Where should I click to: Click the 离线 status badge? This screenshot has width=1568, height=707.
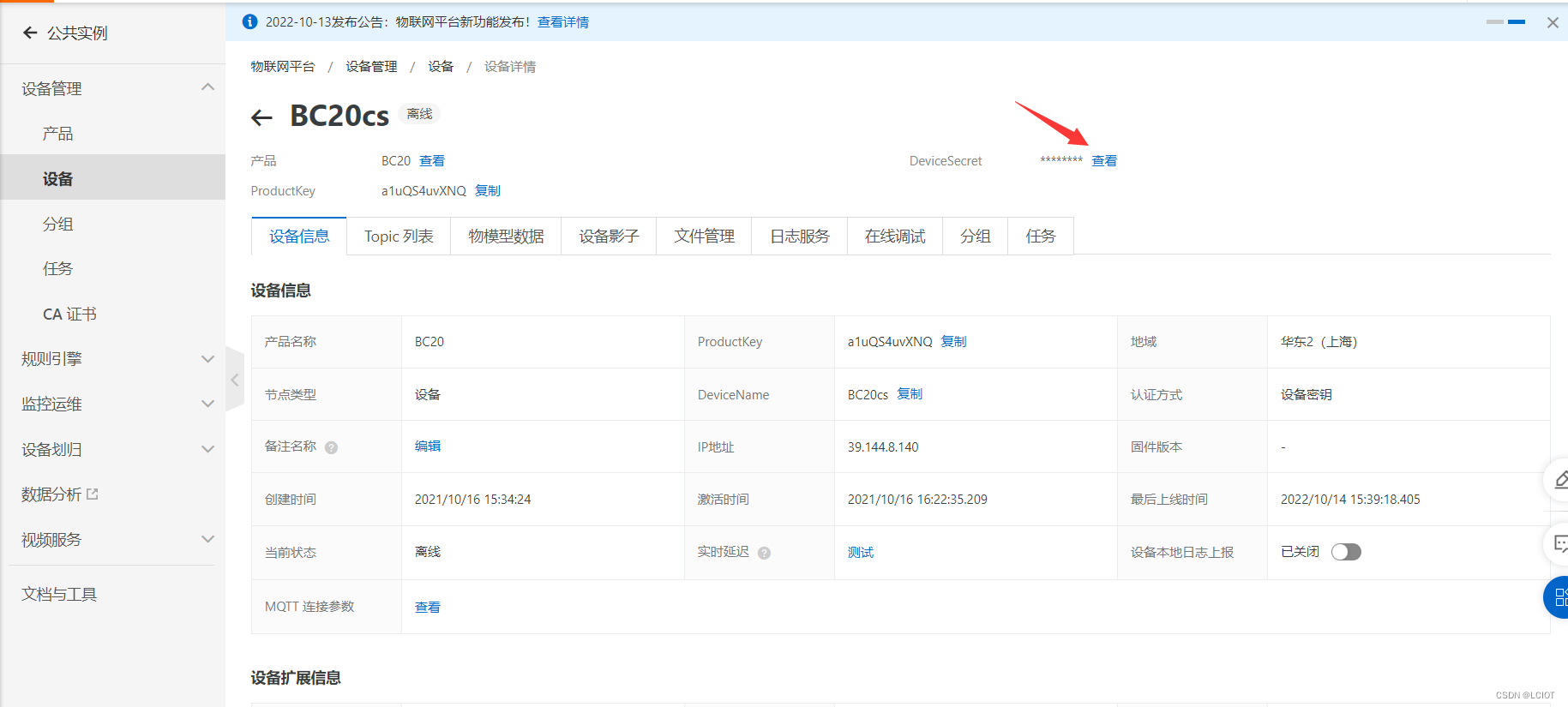pyautogui.click(x=420, y=113)
